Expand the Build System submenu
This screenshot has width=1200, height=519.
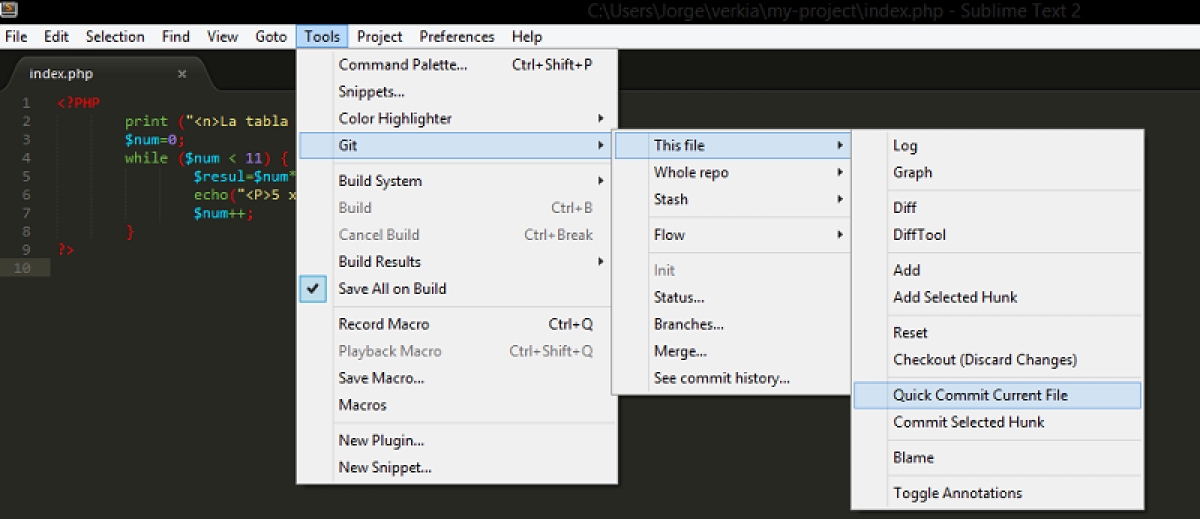pos(458,181)
